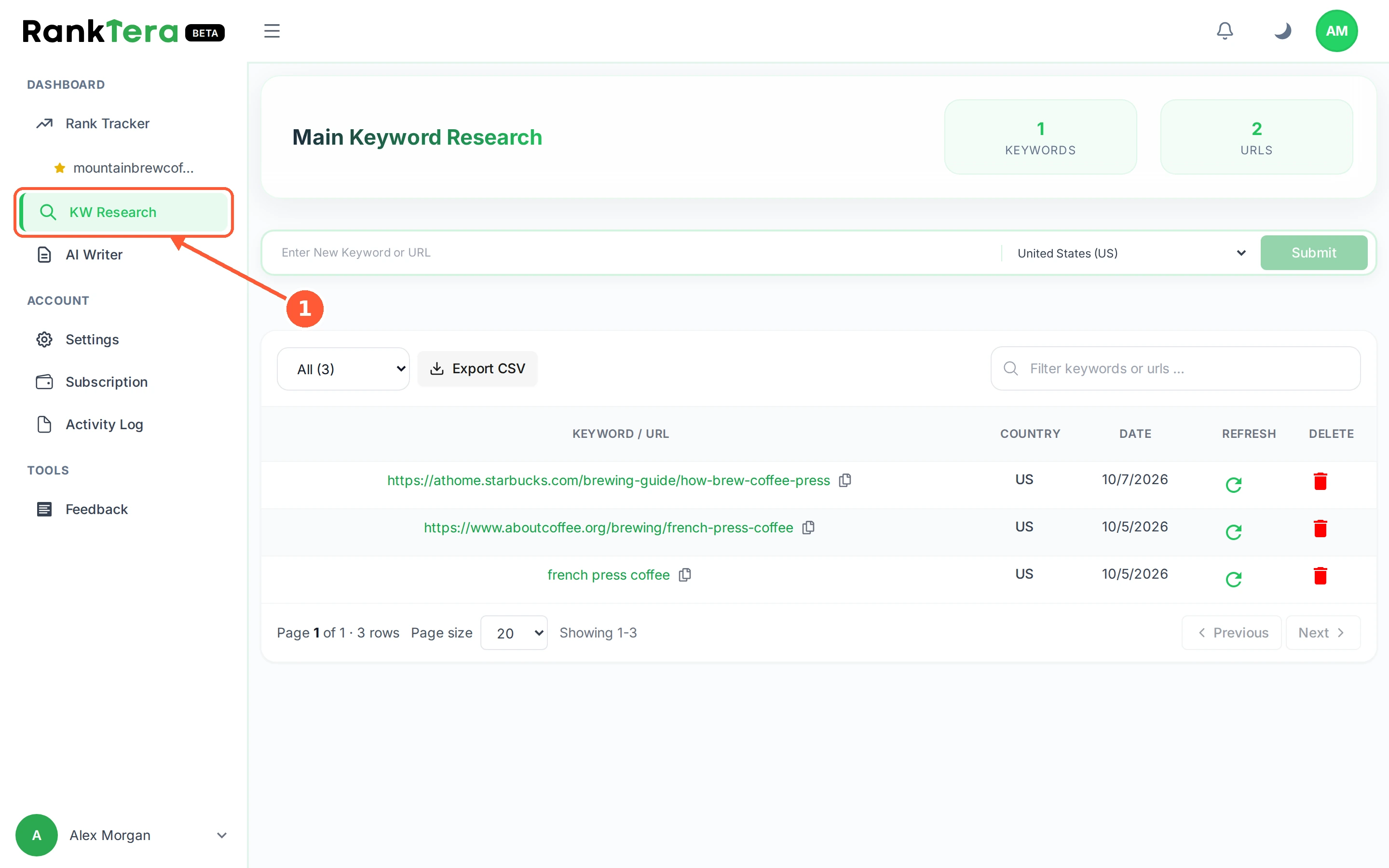Screen dimensions: 1389x868
Task: Expand the Alex Morgan account chevron
Action: point(221,835)
